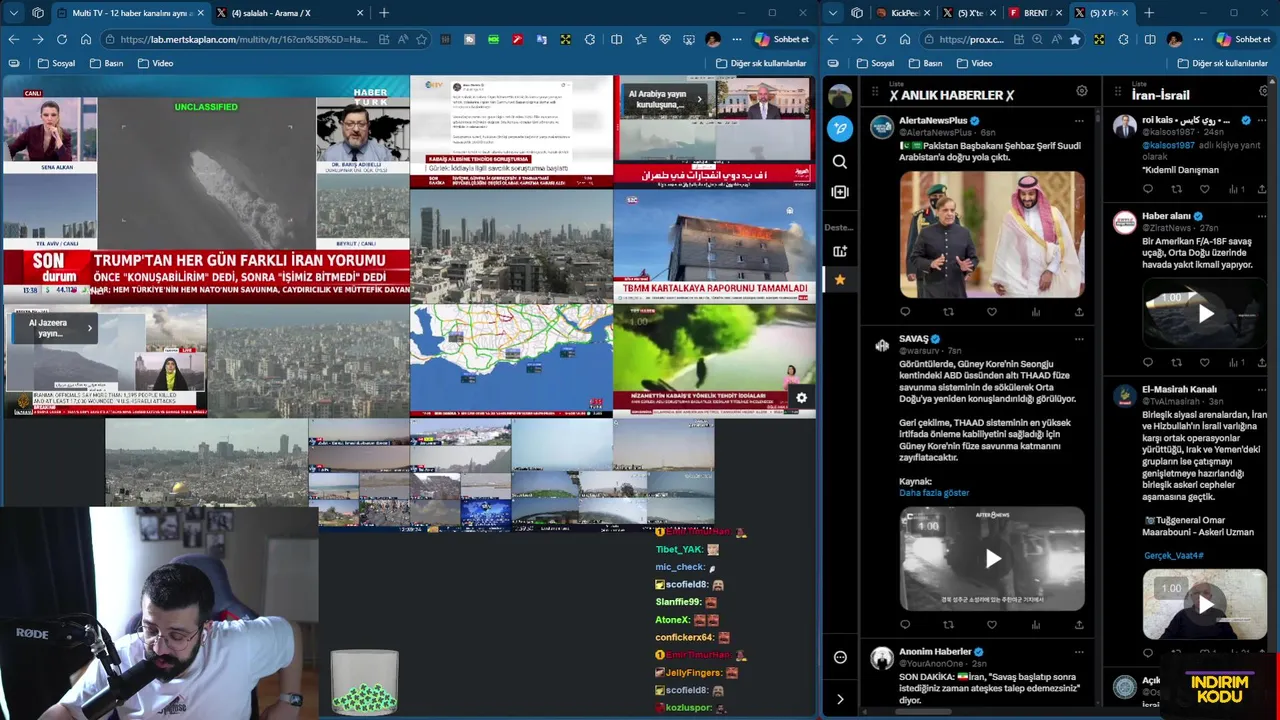Click the @kaisos1987 mention link
This screenshot has height=720, width=1280.
(1168, 145)
